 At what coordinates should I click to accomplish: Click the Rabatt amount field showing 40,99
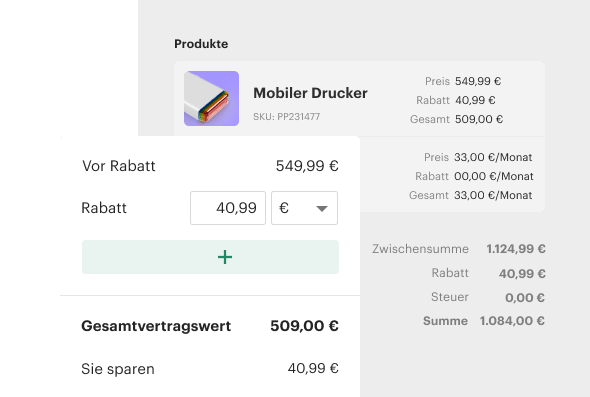pyautogui.click(x=228, y=208)
